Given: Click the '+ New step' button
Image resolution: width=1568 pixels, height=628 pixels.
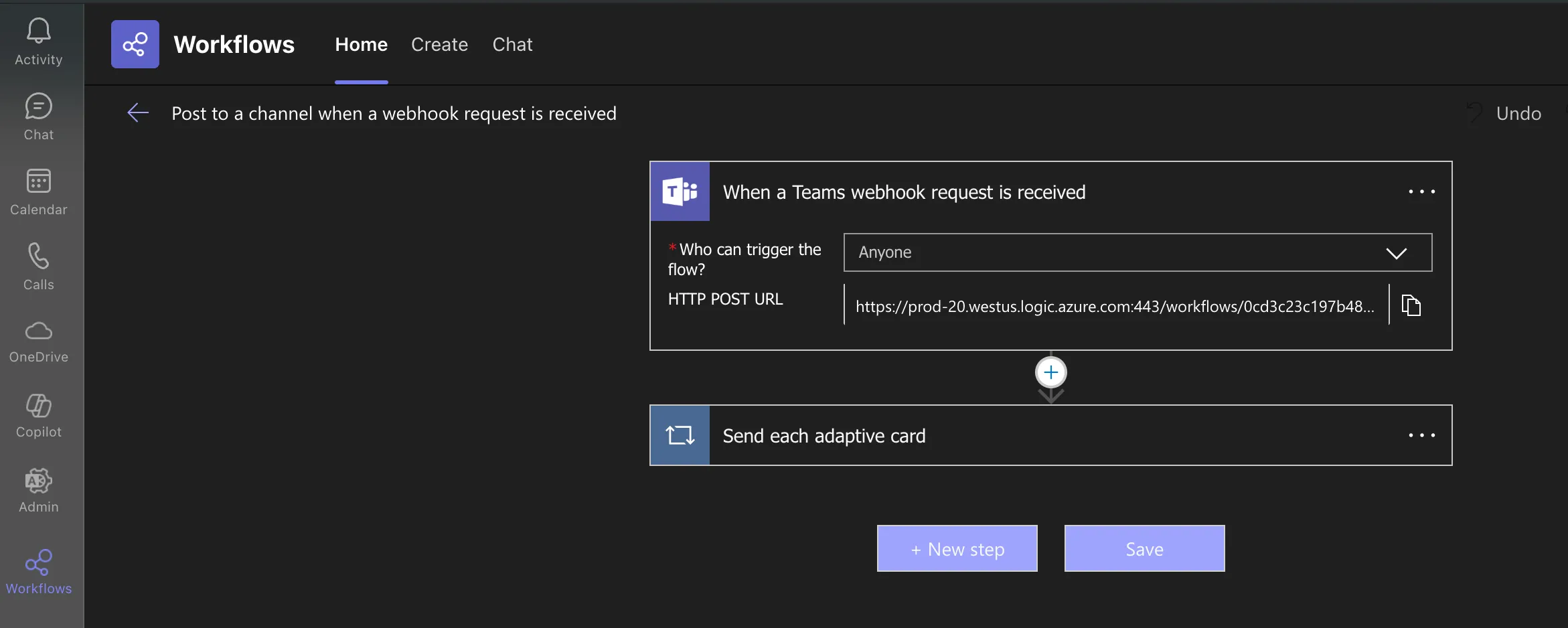Looking at the screenshot, I should (x=957, y=549).
